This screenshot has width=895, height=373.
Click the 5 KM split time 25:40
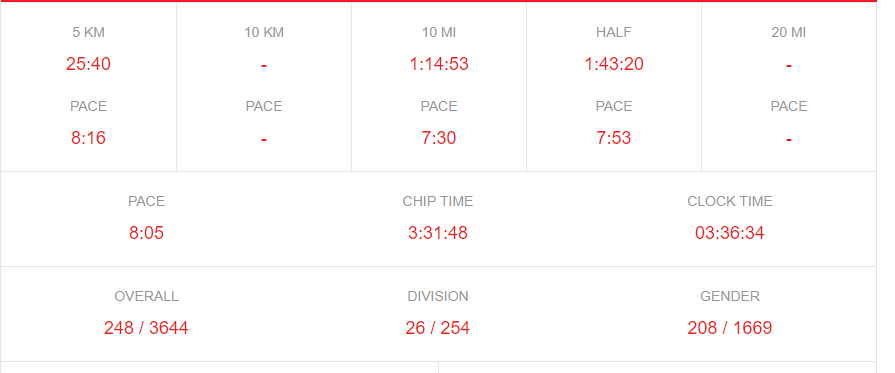(88, 64)
